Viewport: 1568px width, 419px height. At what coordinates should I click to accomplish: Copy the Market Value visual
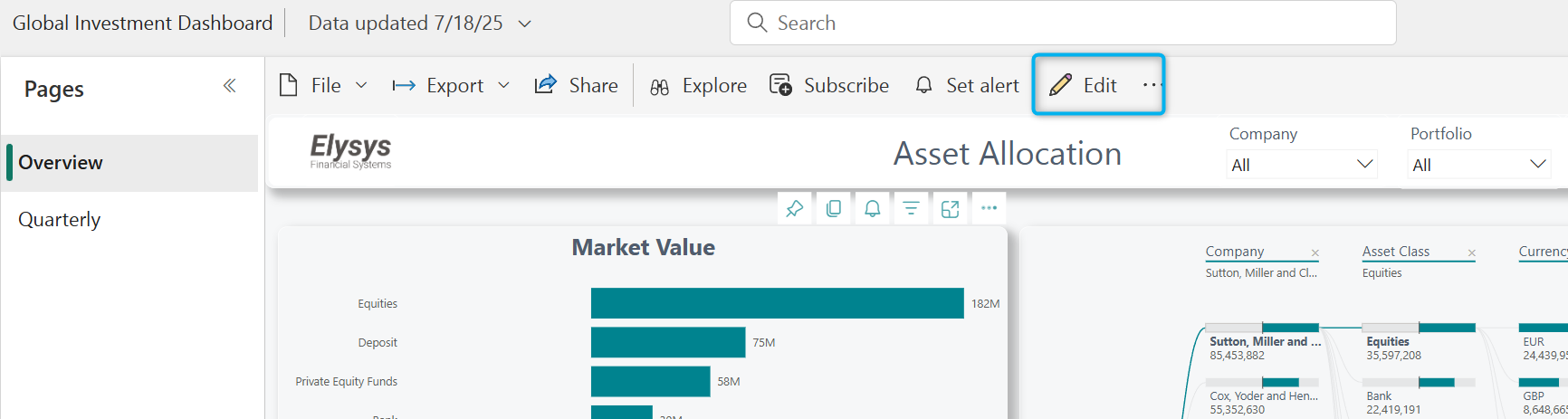point(833,209)
